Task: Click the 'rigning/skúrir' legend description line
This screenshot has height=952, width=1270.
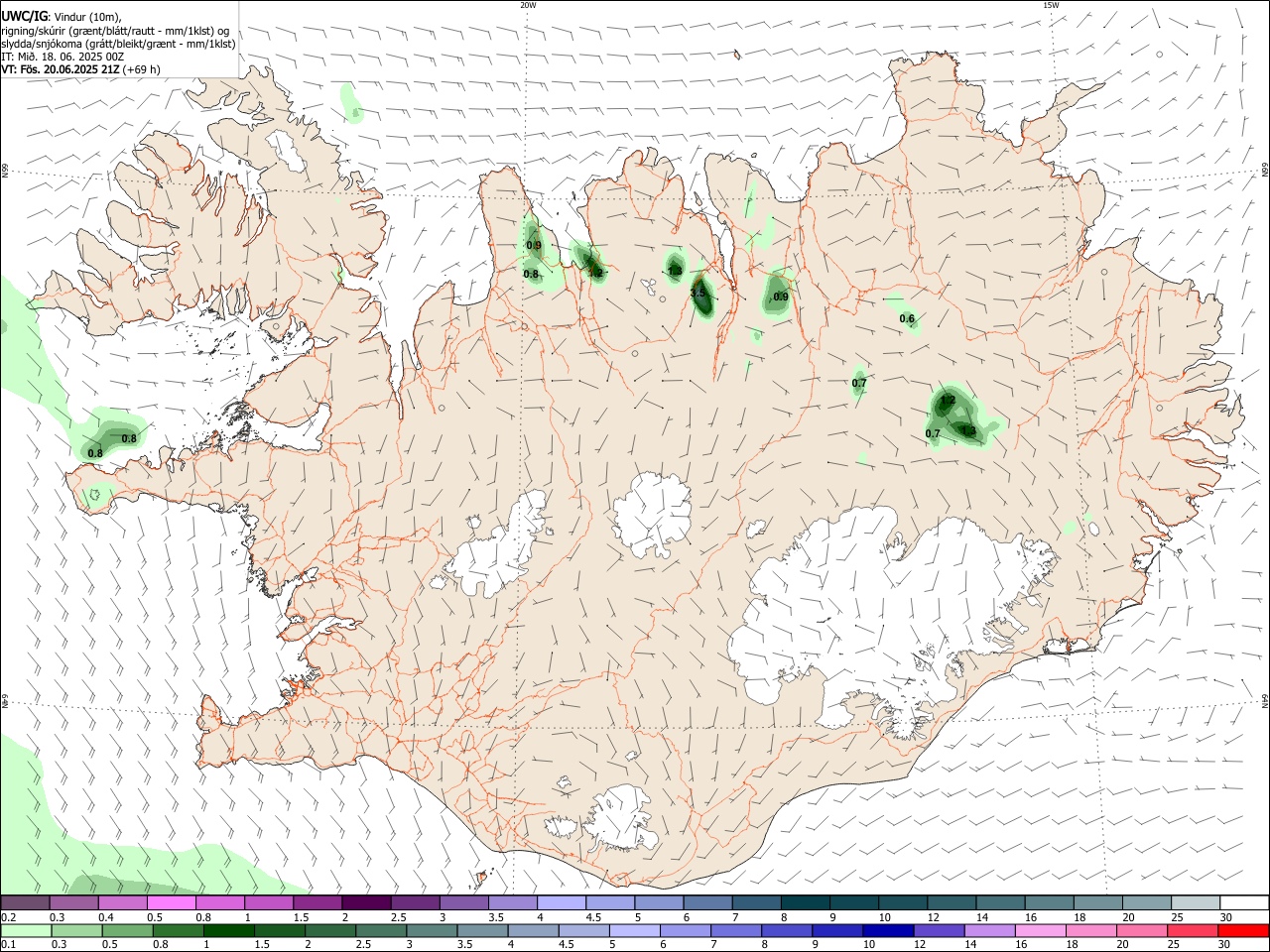Action: (x=115, y=30)
